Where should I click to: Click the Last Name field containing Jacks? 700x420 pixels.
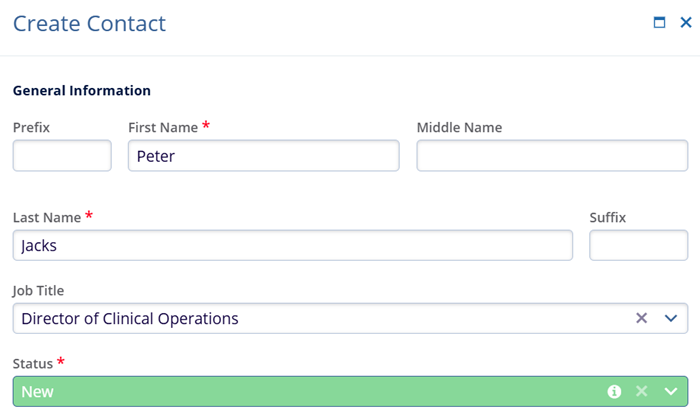292,245
